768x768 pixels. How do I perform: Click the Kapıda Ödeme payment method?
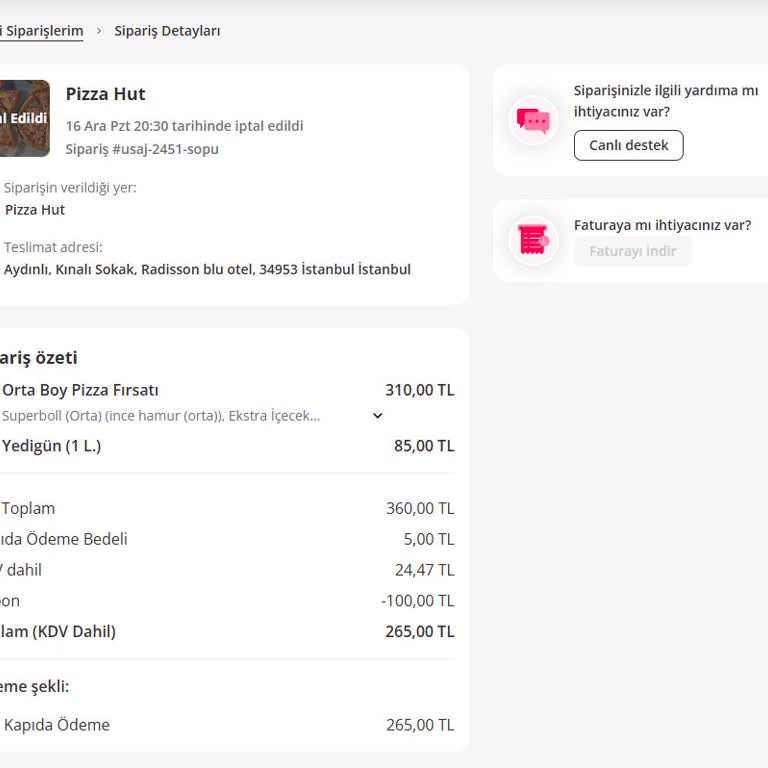(57, 725)
